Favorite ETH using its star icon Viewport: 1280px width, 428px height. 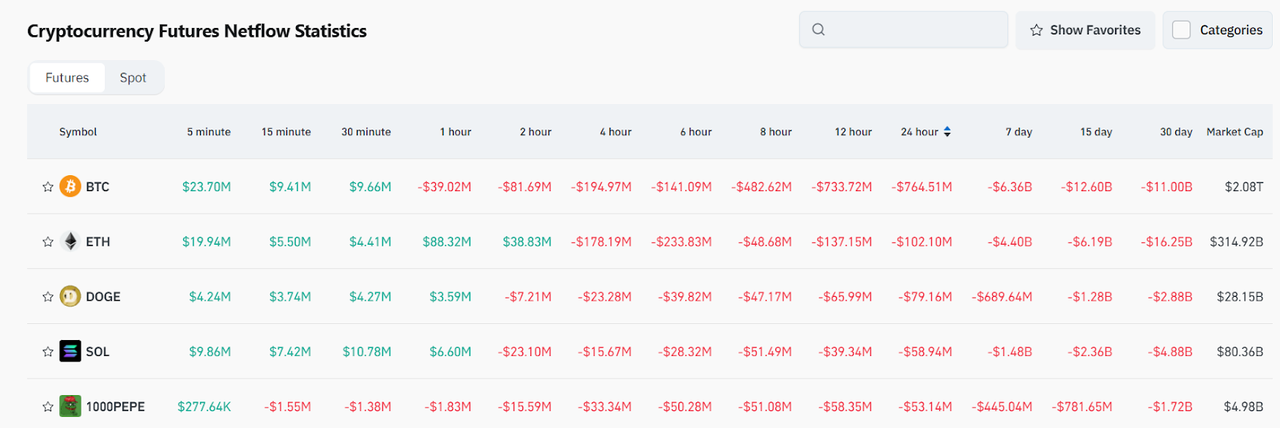[x=47, y=242]
